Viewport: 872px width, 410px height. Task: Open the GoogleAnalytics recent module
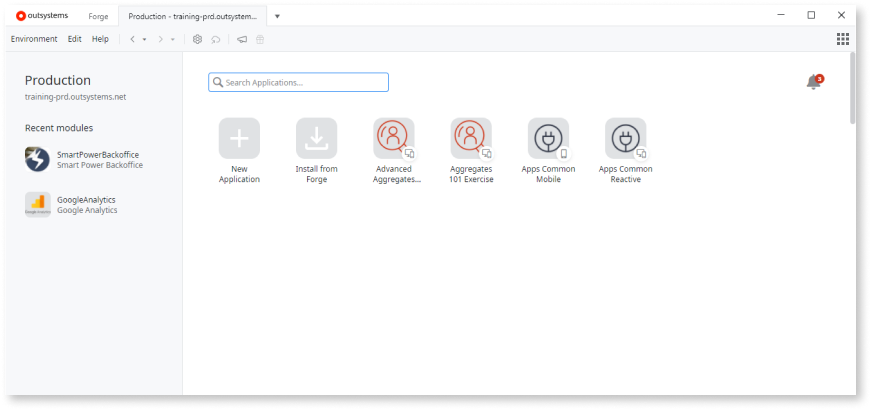point(85,204)
